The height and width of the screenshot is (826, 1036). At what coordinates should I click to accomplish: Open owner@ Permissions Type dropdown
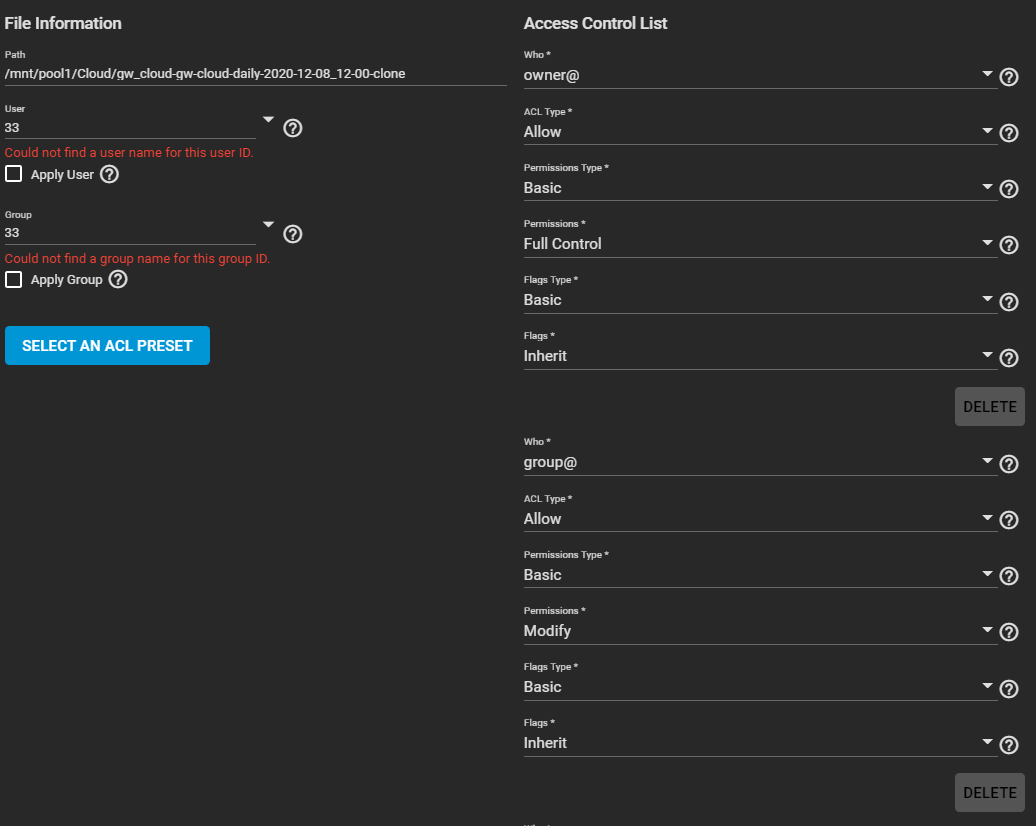(x=760, y=188)
